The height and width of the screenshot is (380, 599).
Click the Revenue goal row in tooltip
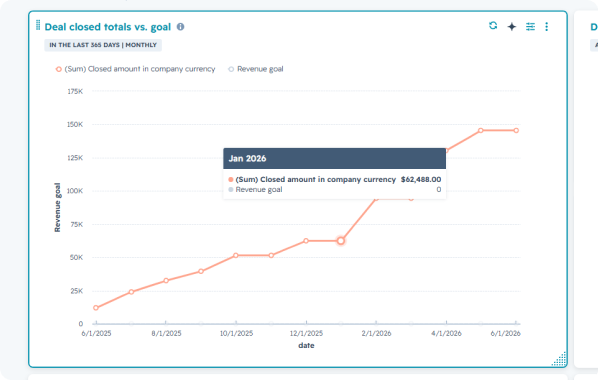pos(335,190)
